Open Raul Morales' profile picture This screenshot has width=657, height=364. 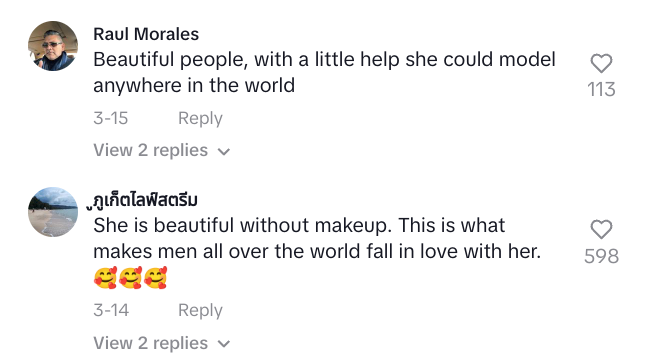coord(53,46)
